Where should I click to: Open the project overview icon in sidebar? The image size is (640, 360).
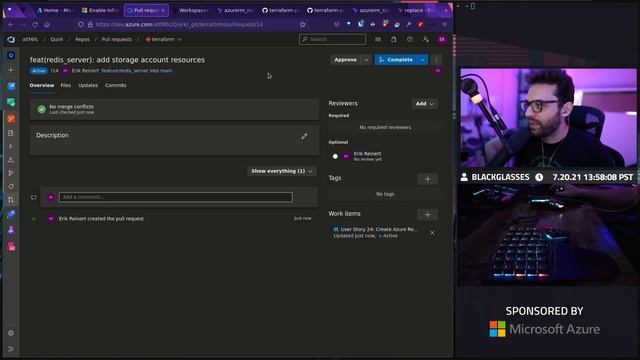click(11, 56)
